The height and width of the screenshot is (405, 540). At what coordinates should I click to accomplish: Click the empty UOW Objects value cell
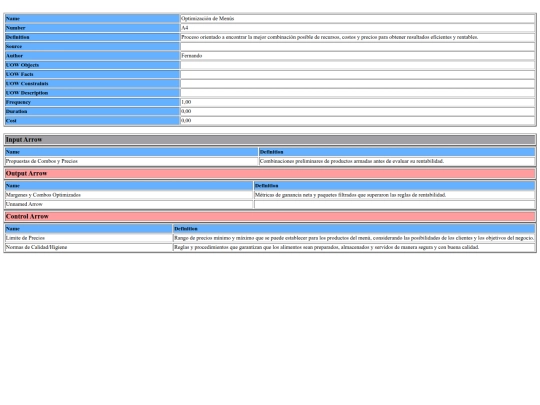357,65
